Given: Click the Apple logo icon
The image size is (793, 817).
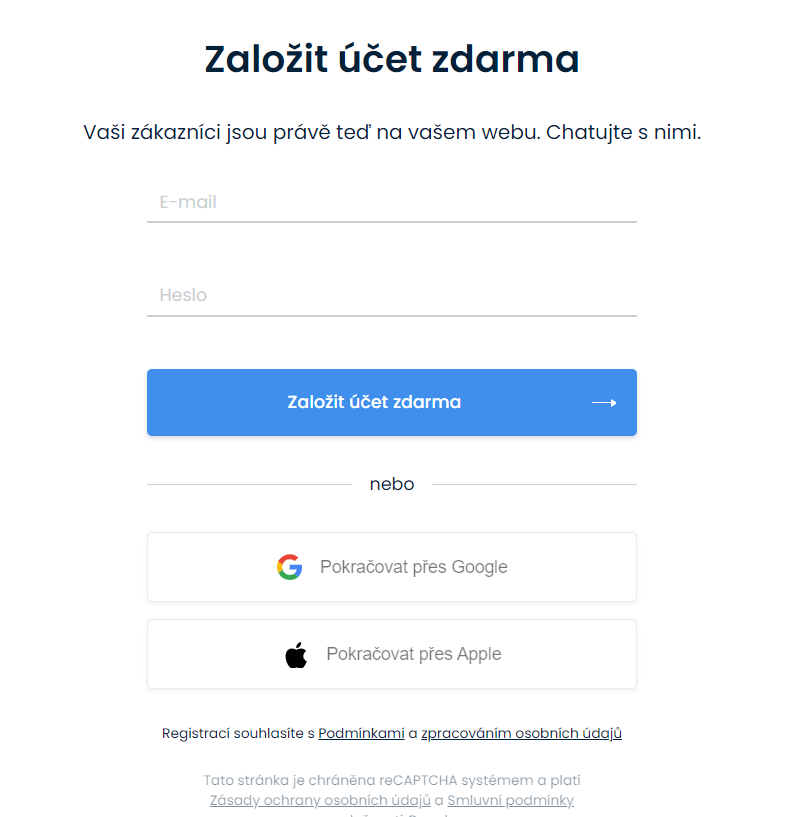Looking at the screenshot, I should click(296, 654).
